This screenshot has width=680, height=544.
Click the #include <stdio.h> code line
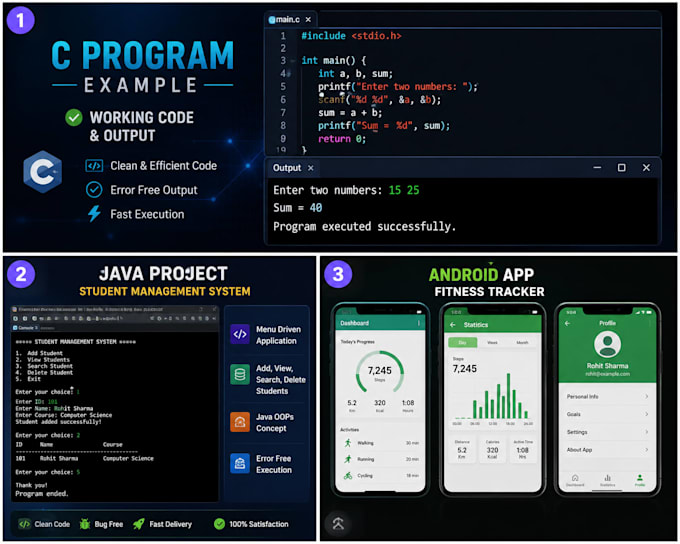point(351,36)
